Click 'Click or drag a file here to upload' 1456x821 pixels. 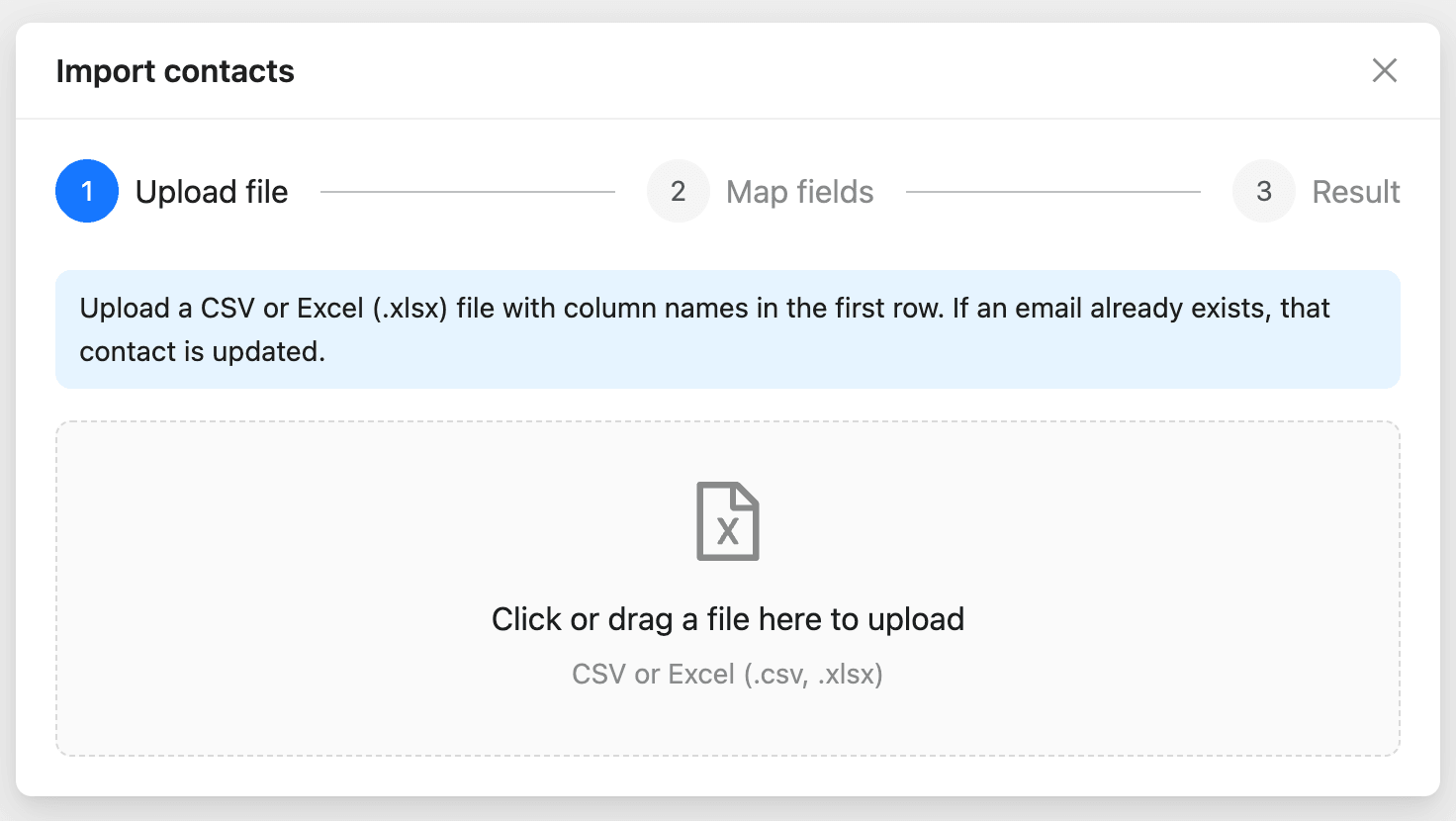point(728,619)
